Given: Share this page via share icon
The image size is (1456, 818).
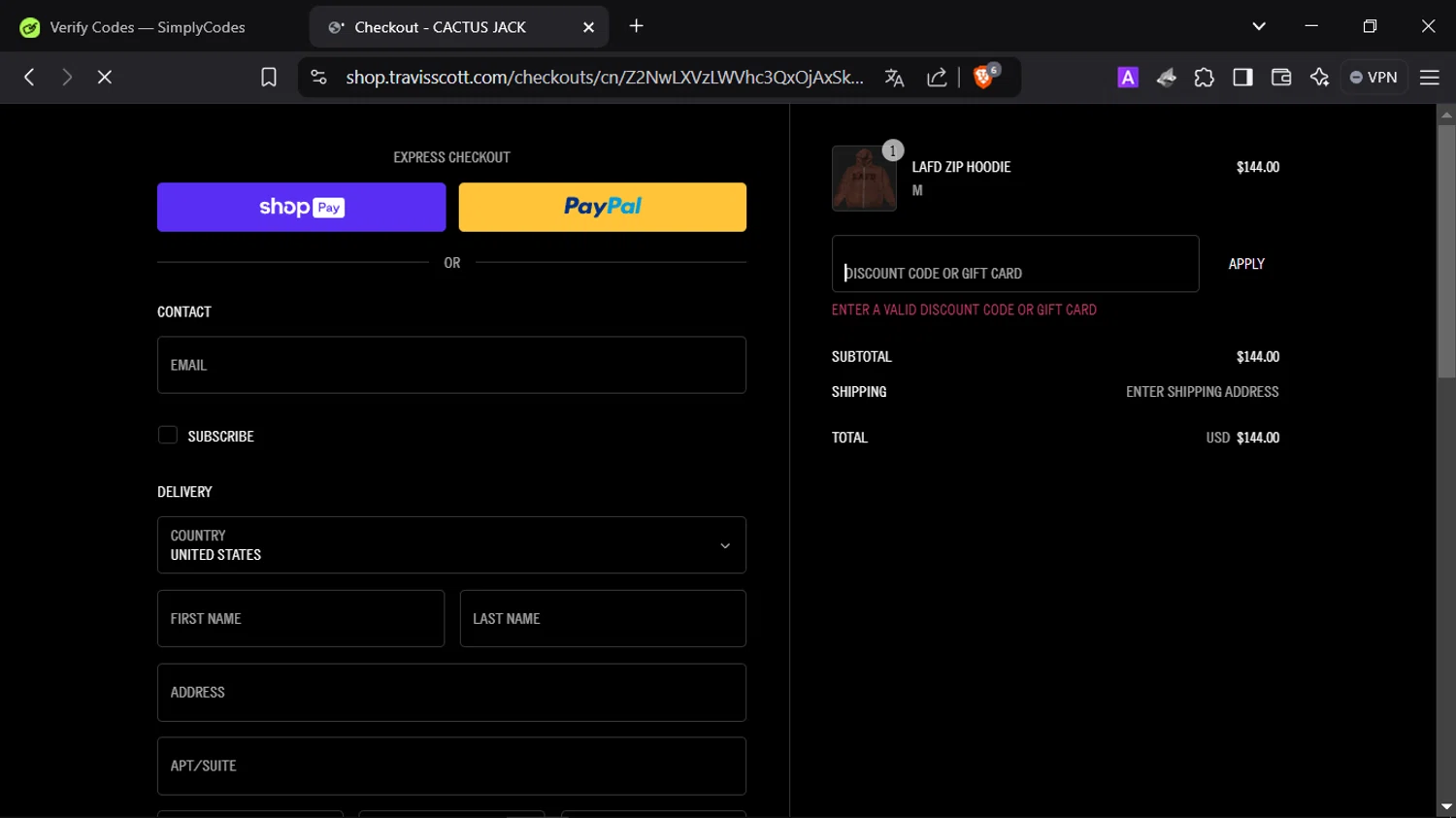Looking at the screenshot, I should click(937, 78).
